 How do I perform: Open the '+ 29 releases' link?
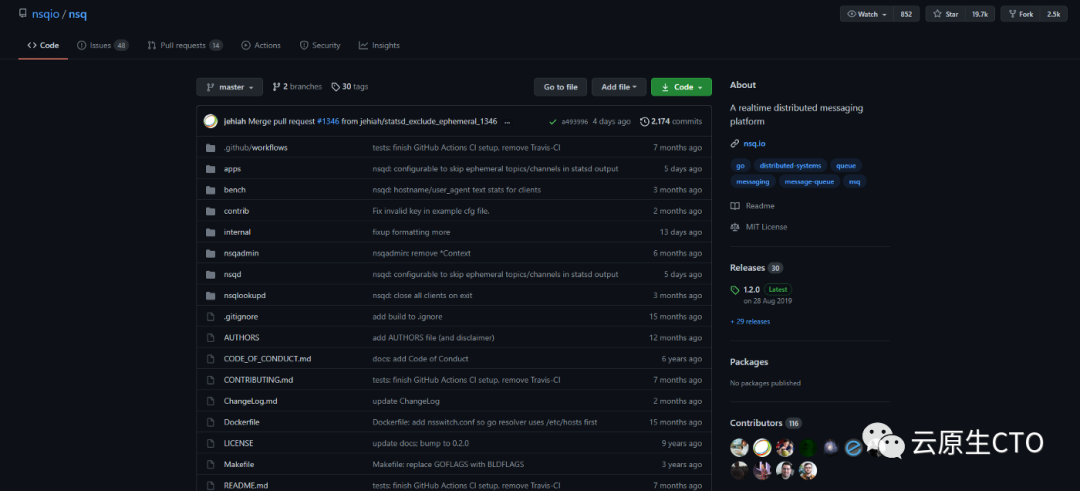tap(750, 322)
